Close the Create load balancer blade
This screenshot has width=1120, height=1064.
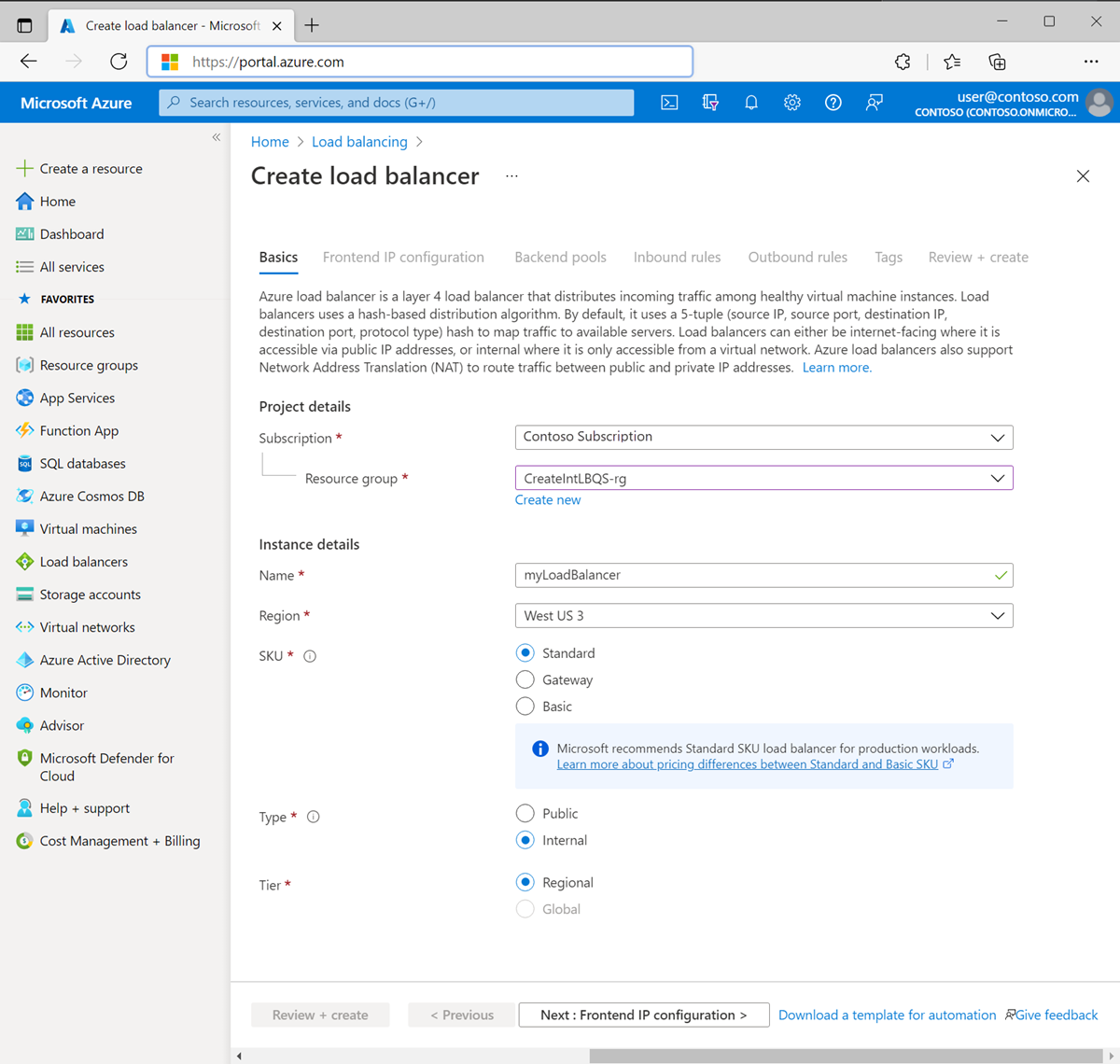1083,176
